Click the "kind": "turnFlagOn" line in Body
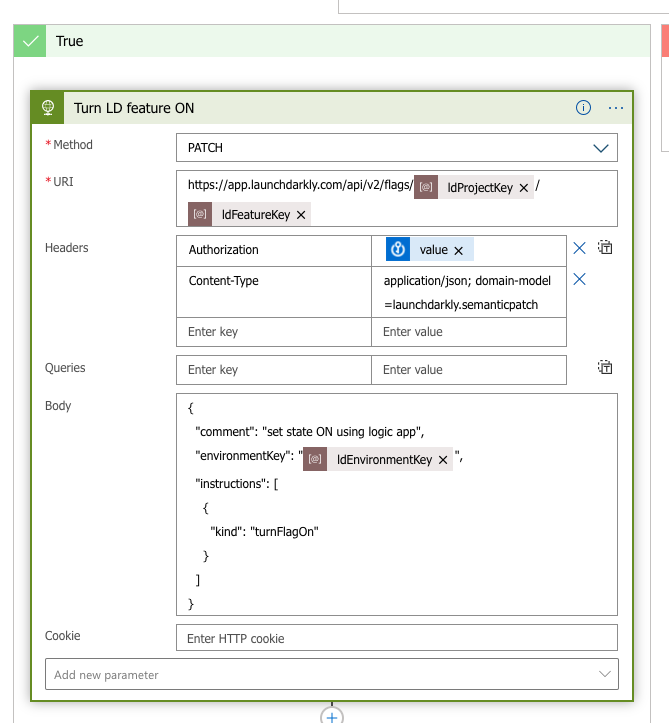 coord(264,532)
